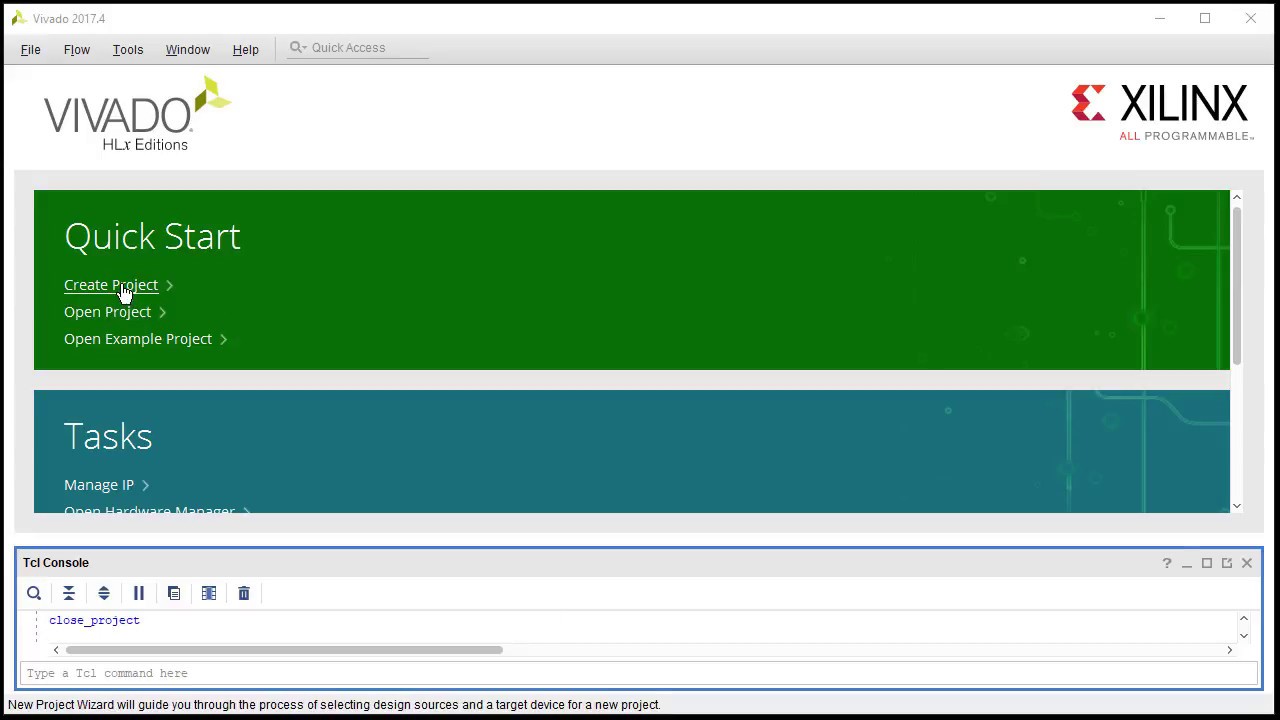The image size is (1280, 720).
Task: Click the Open Example Project link
Action: [138, 339]
